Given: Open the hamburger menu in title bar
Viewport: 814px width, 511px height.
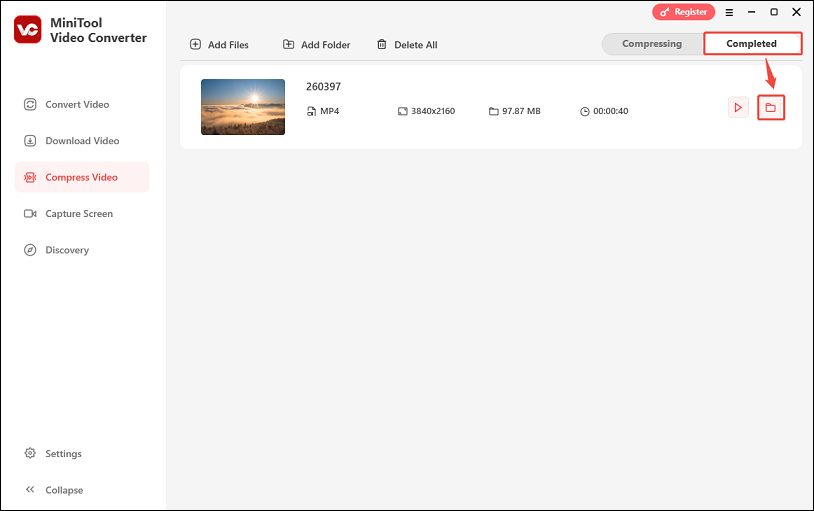Looking at the screenshot, I should (x=729, y=12).
